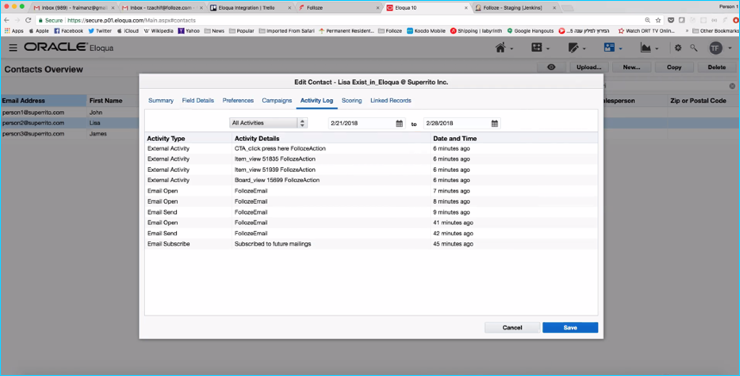740x376 pixels.
Task: Open the Apps bookmarks shortcut
Action: [x=14, y=31]
